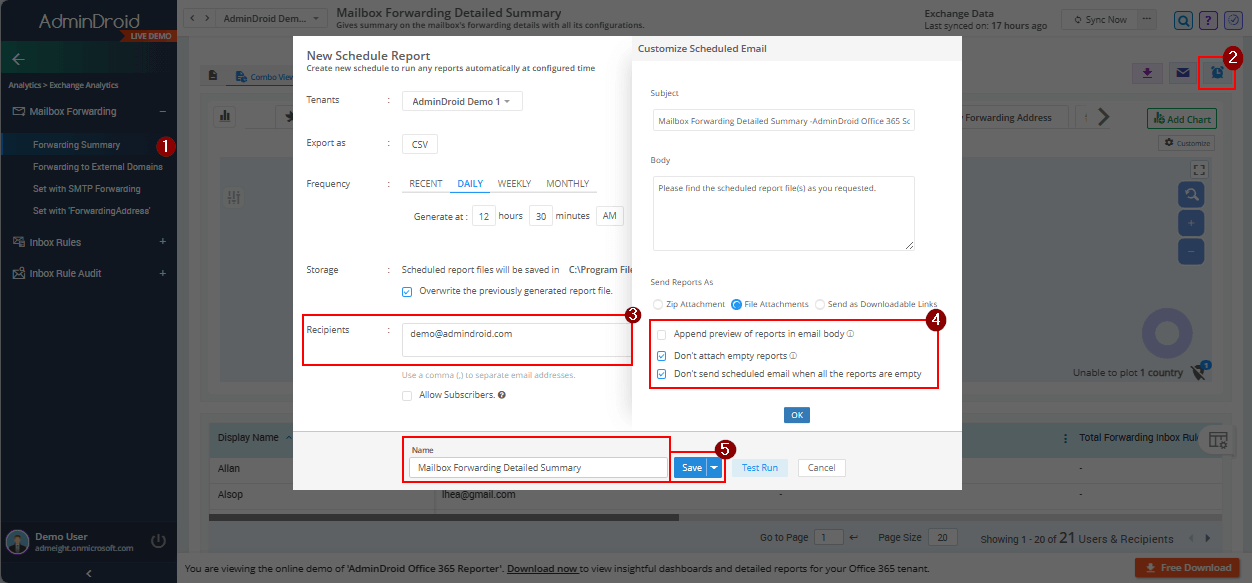Click the fullscreen expand icon above the map
Image resolution: width=1252 pixels, height=583 pixels.
tap(1199, 169)
